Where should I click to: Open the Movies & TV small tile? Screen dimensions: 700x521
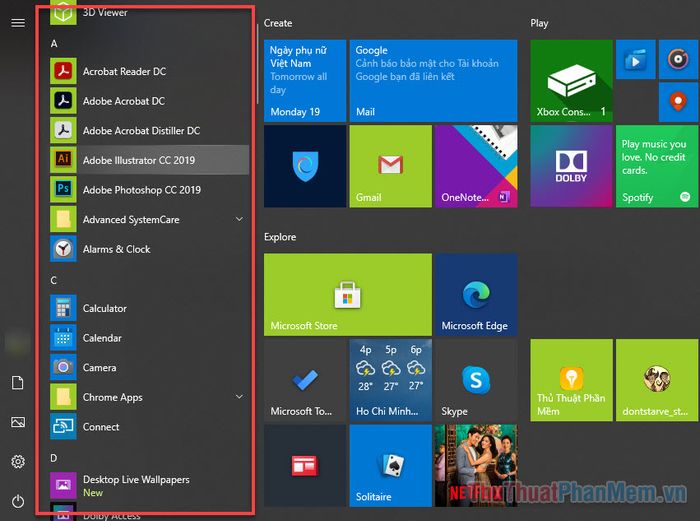(636, 59)
